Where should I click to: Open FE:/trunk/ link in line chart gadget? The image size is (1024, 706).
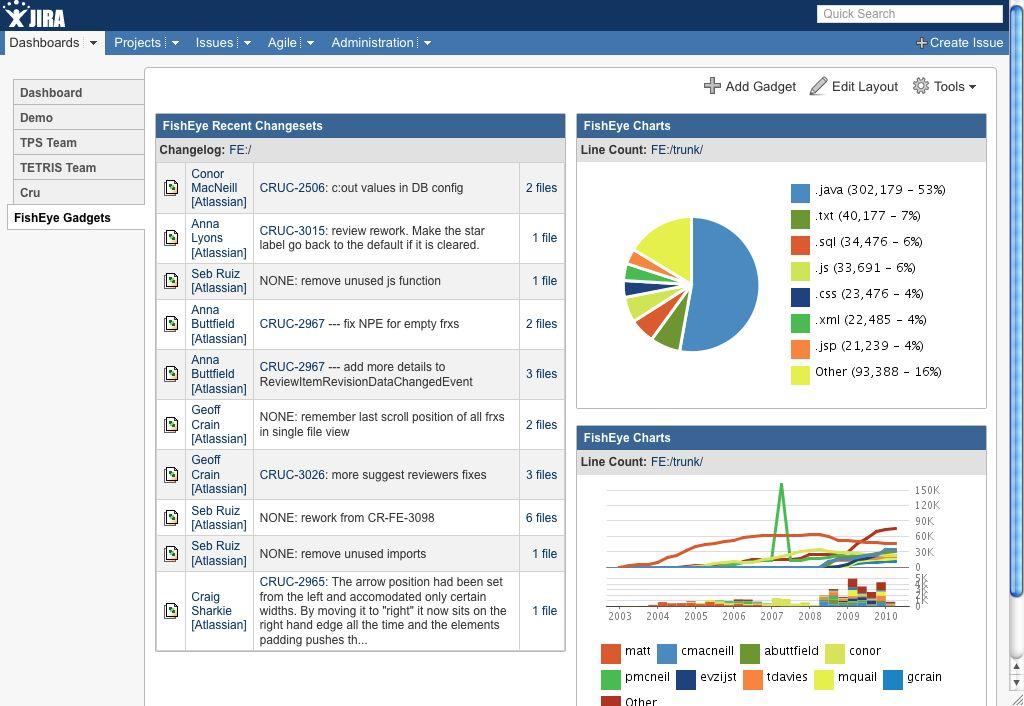point(677,462)
